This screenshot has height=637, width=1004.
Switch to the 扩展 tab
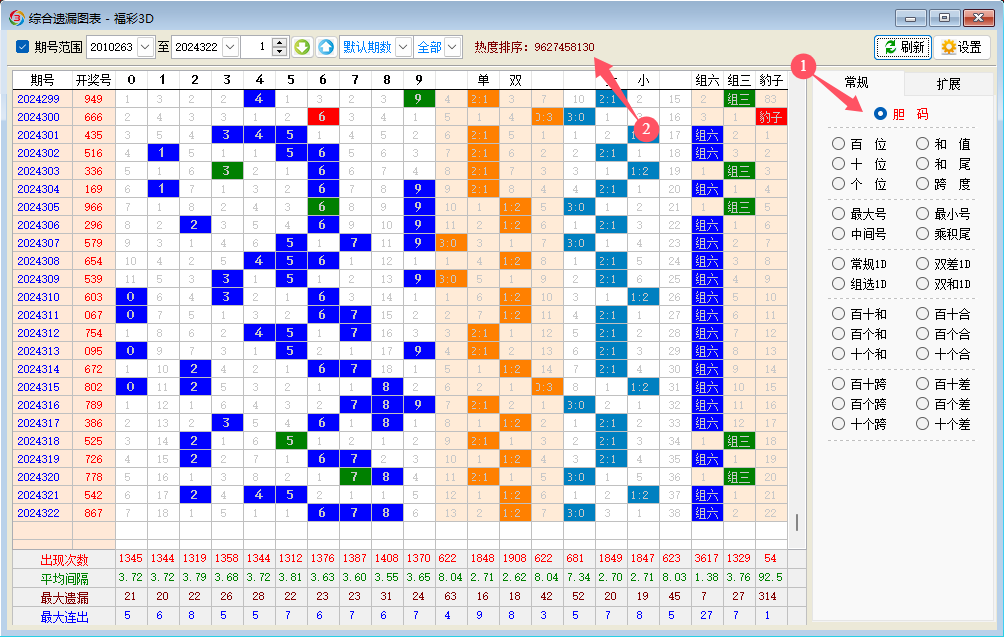(948, 83)
